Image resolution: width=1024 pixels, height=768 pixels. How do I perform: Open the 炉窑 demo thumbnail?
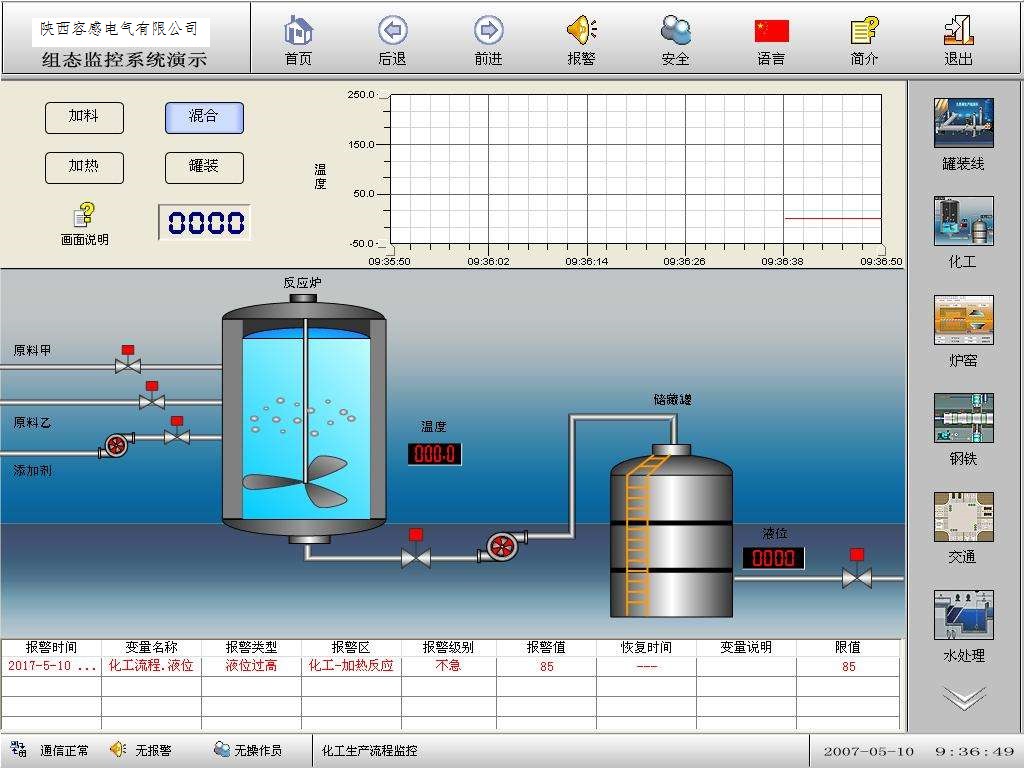(963, 319)
